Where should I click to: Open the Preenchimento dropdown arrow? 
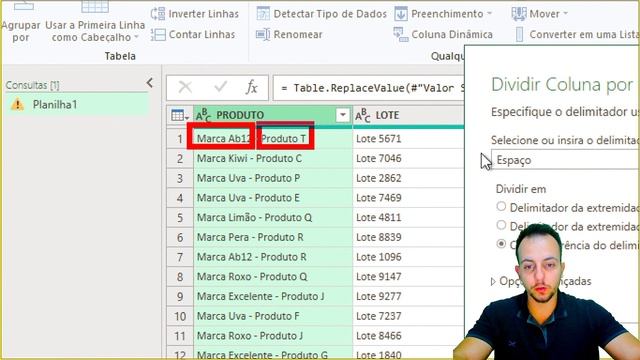click(489, 13)
